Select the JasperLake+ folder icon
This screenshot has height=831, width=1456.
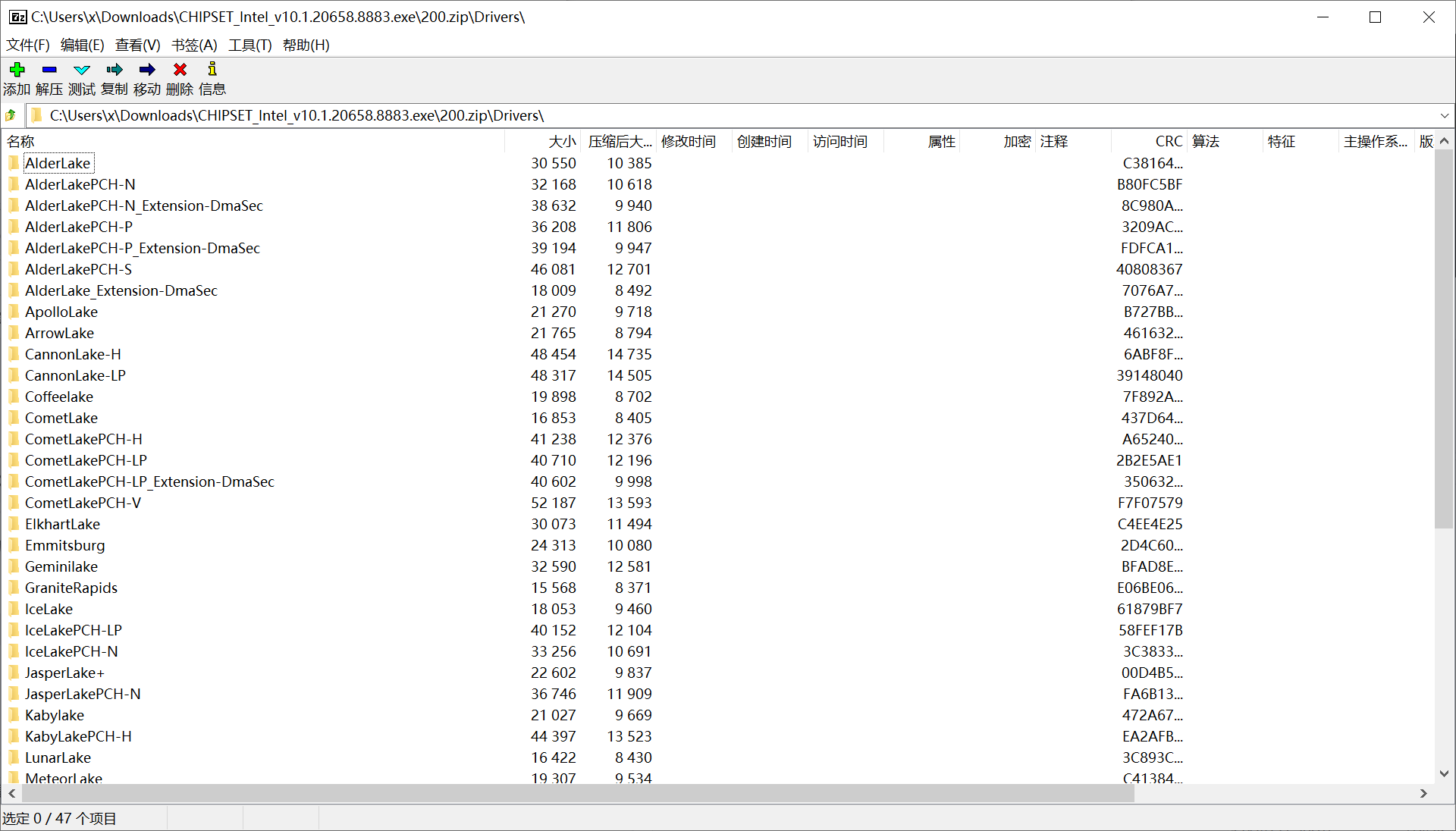point(14,673)
